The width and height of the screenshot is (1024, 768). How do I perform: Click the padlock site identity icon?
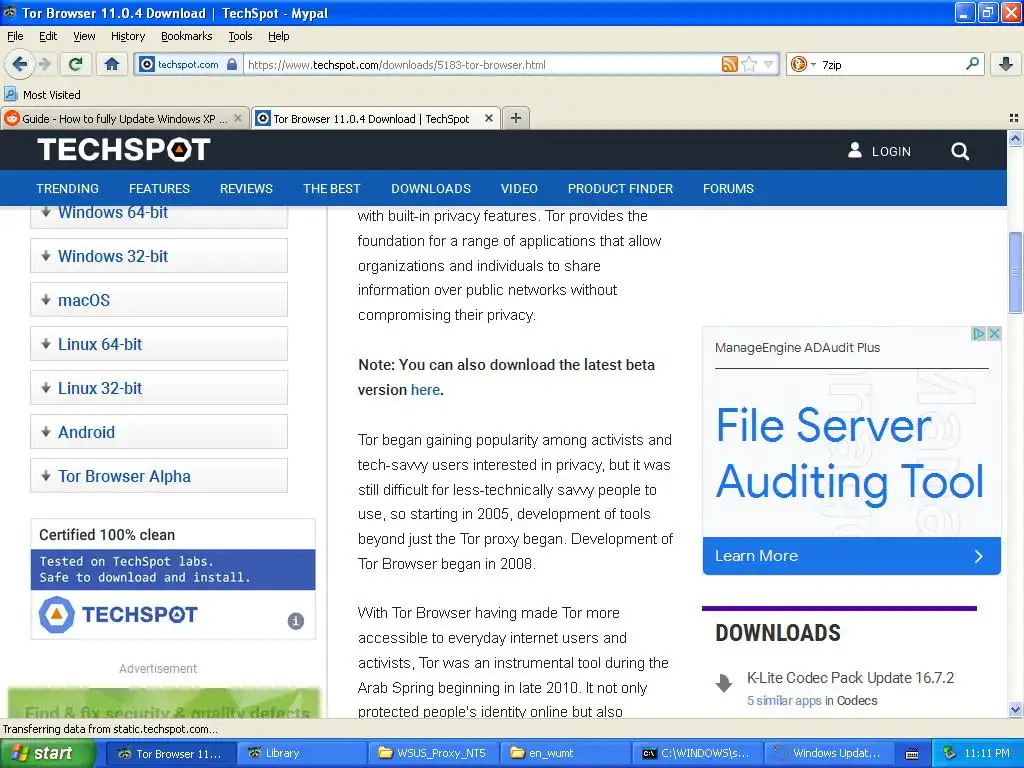(232, 64)
